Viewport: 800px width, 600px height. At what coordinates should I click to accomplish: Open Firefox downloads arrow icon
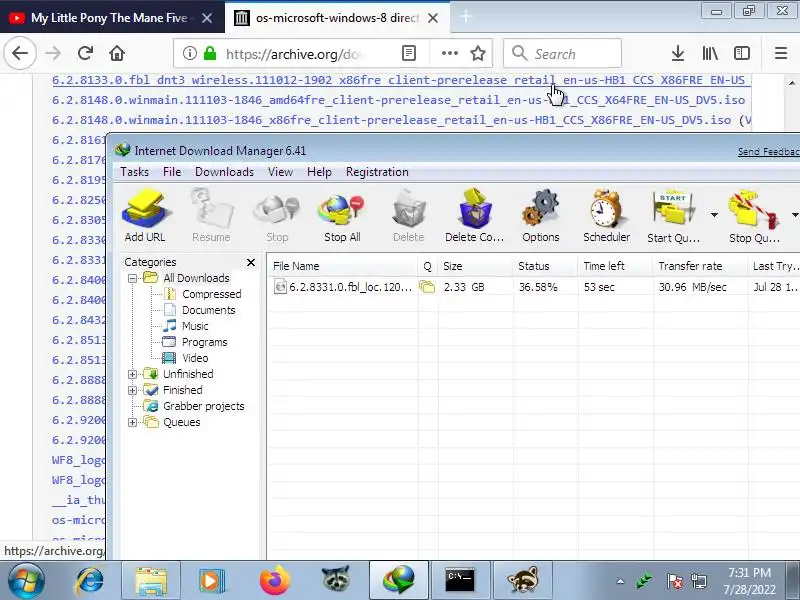point(678,53)
